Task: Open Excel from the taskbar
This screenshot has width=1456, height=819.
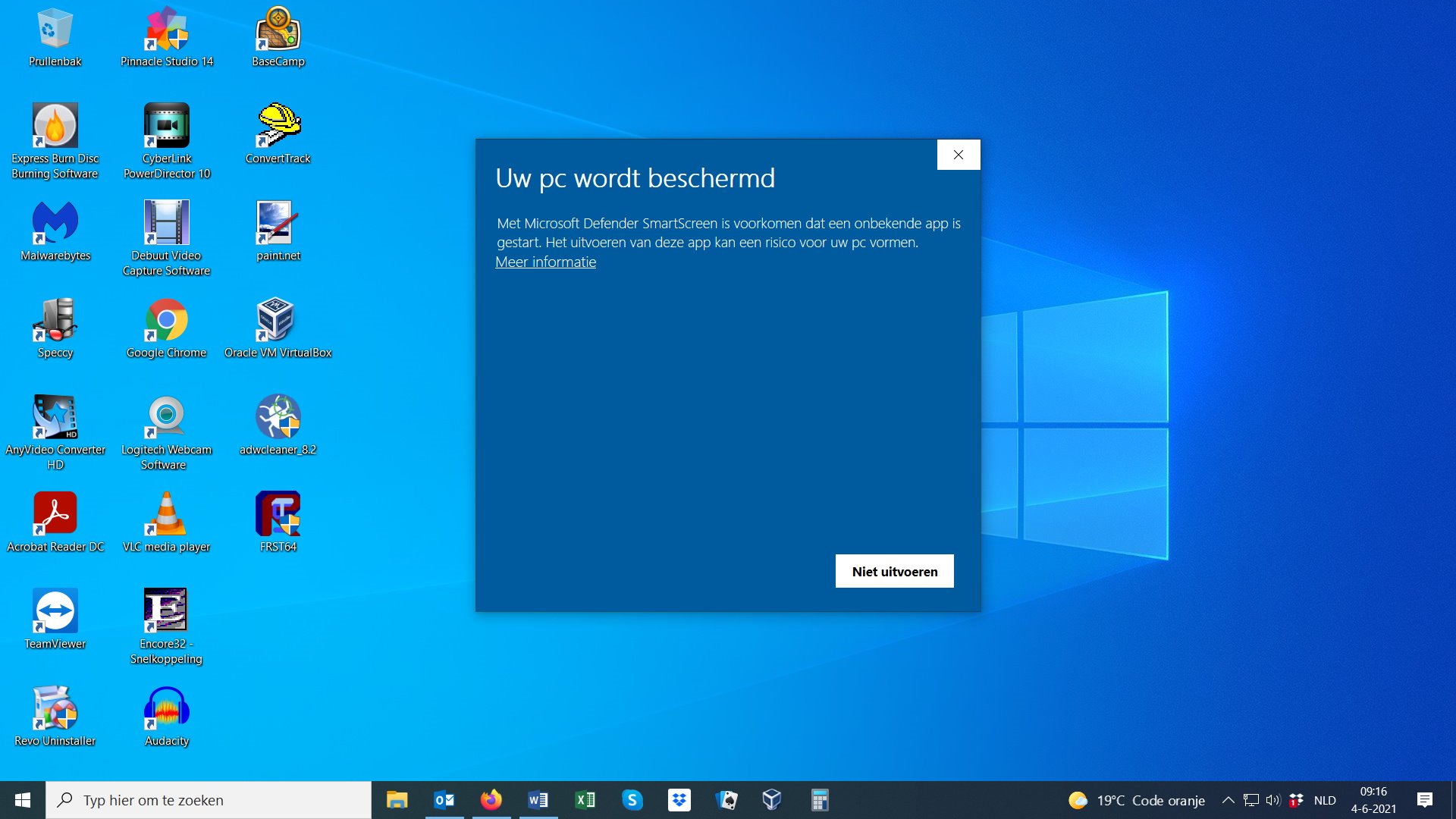Action: (585, 800)
